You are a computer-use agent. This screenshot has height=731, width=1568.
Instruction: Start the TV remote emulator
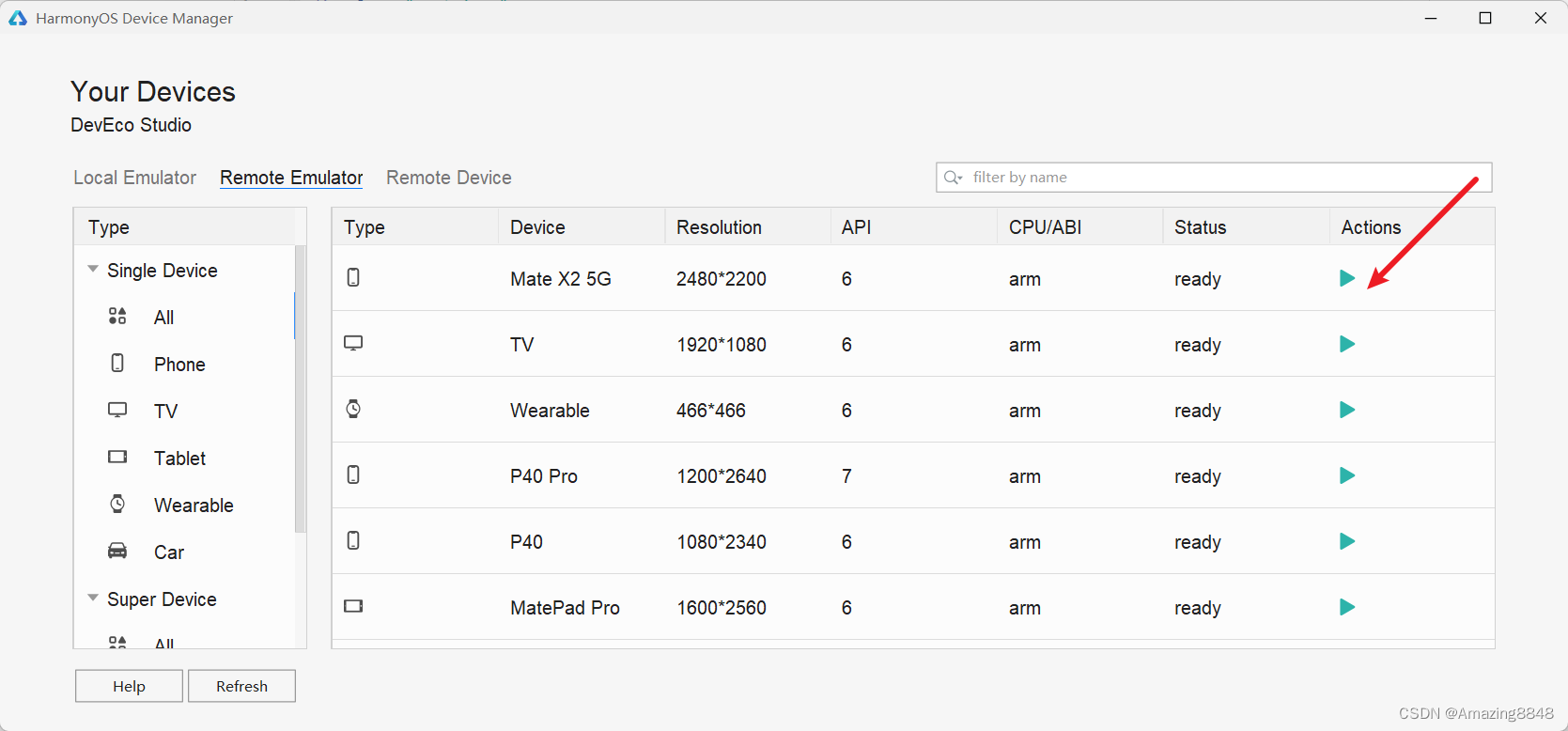pos(1347,344)
